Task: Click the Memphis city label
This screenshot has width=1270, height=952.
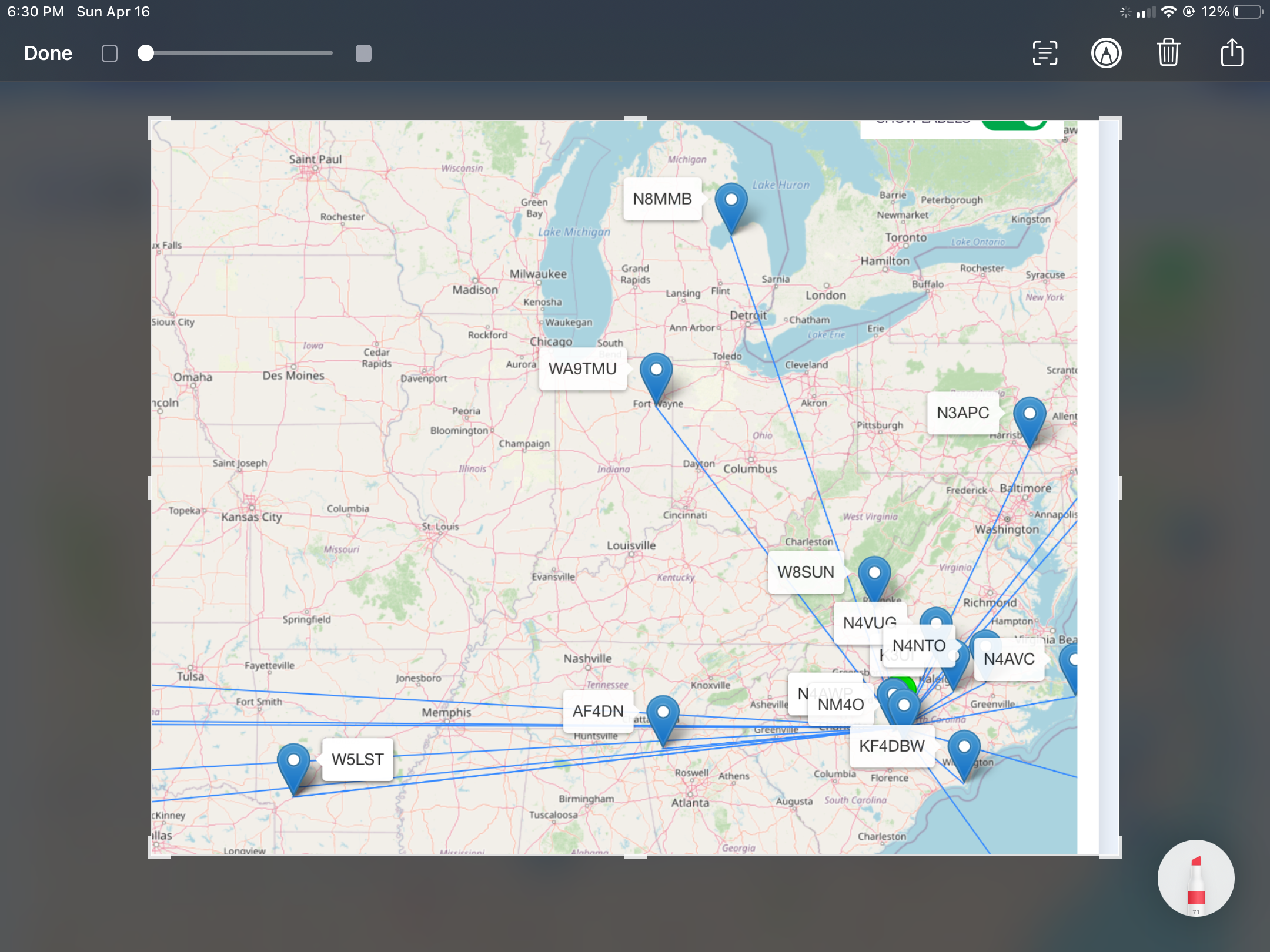Action: click(x=446, y=712)
